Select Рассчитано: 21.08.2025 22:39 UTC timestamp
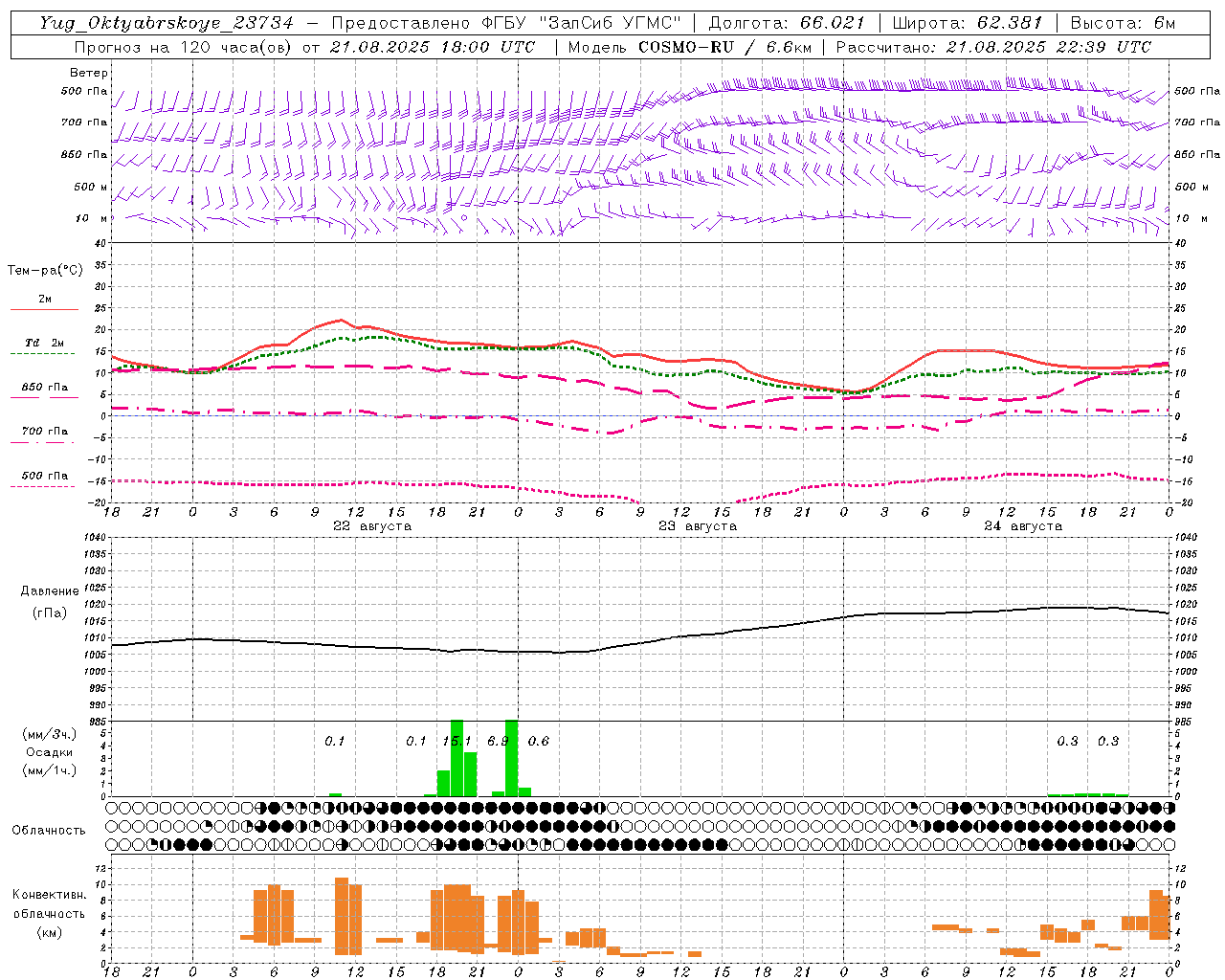 [993, 47]
